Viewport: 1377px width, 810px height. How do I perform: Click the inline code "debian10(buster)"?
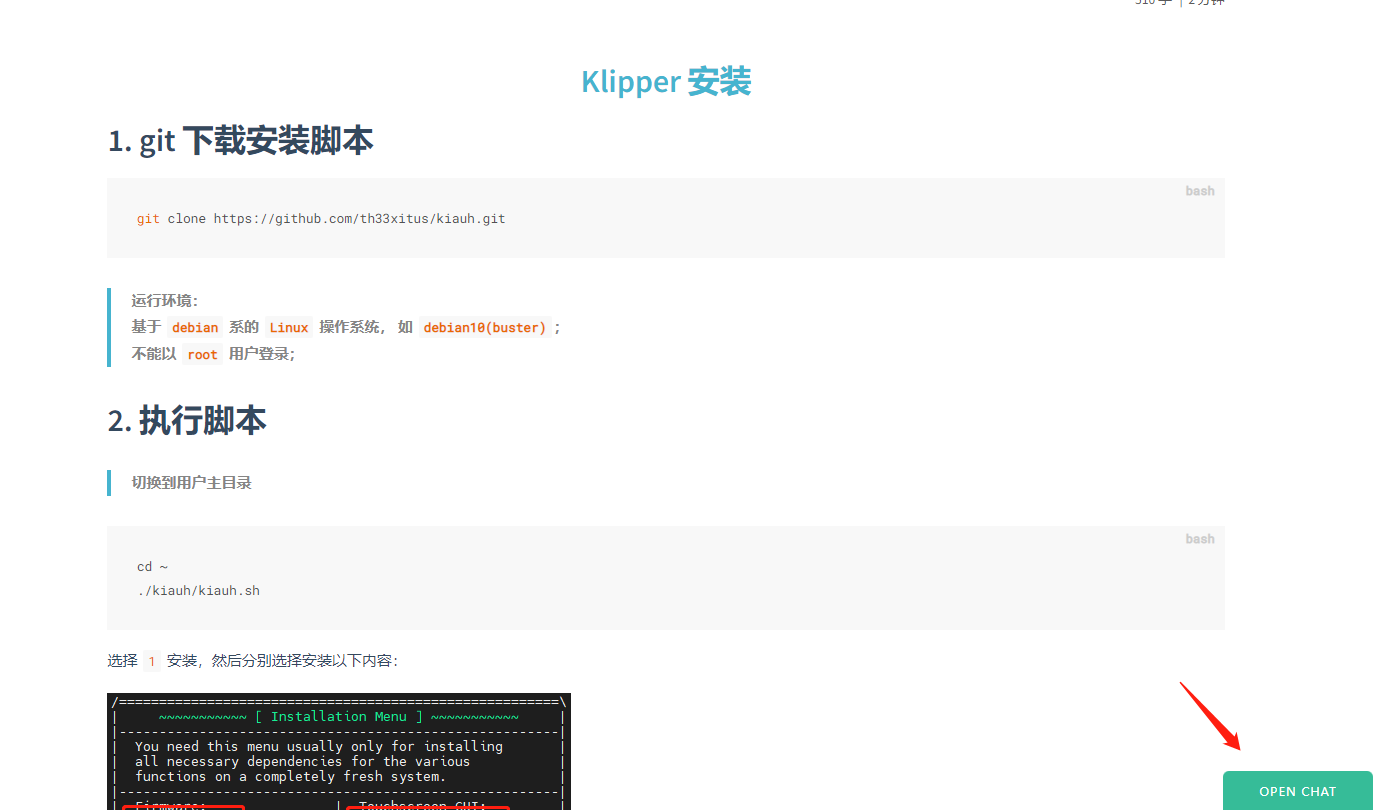coord(485,327)
